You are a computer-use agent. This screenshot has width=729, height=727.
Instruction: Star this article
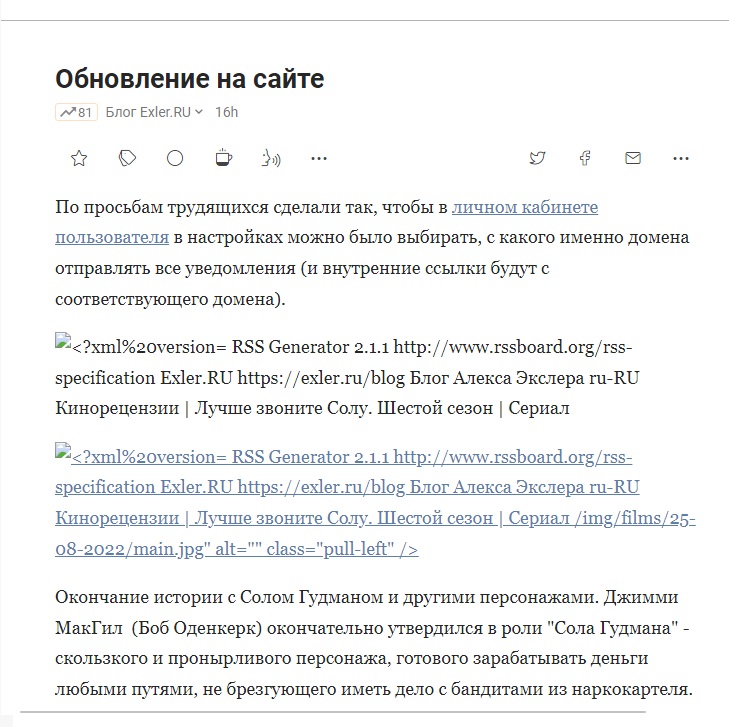[79, 158]
